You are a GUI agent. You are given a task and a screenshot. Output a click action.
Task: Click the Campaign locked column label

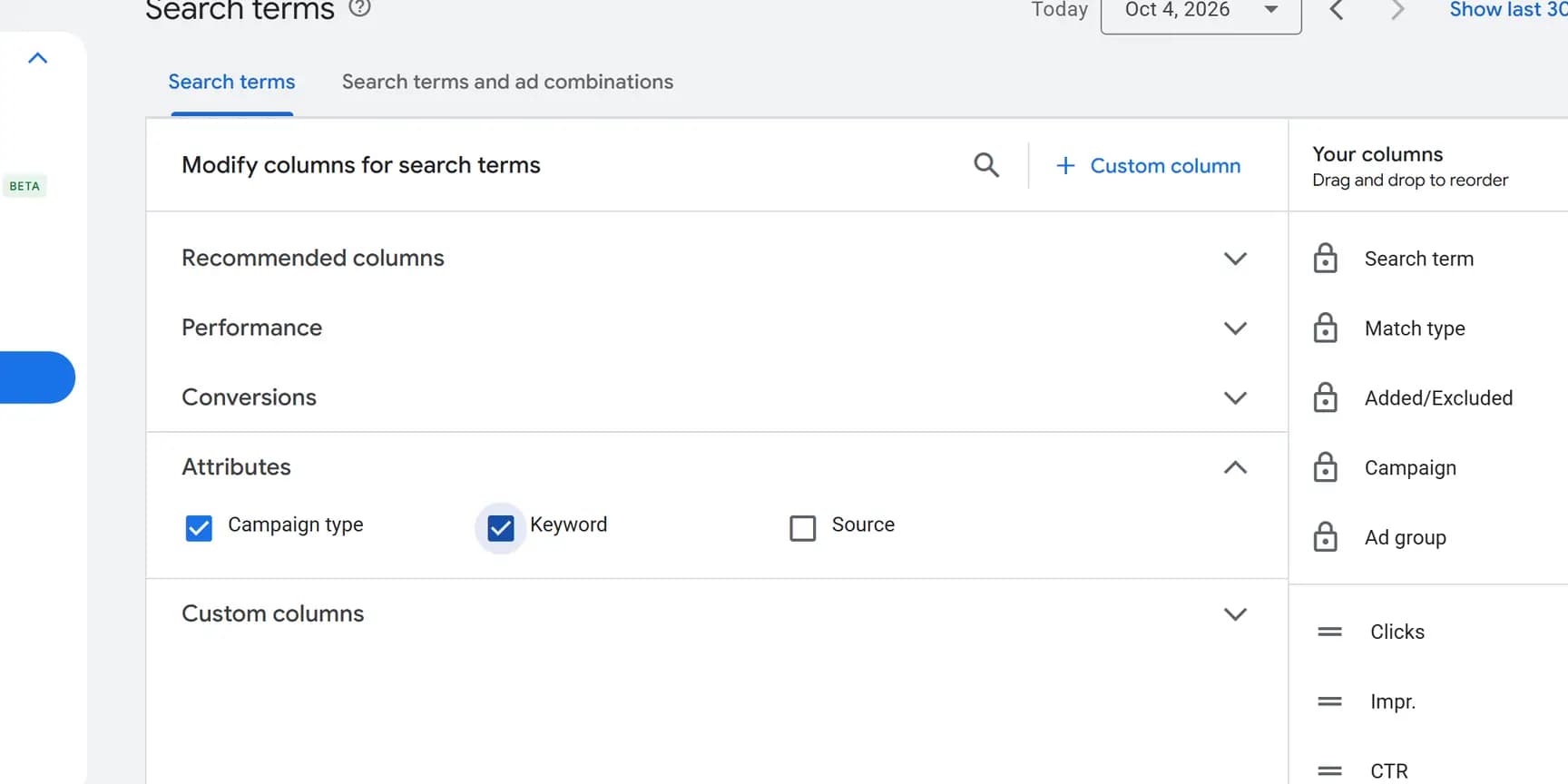coord(1410,468)
